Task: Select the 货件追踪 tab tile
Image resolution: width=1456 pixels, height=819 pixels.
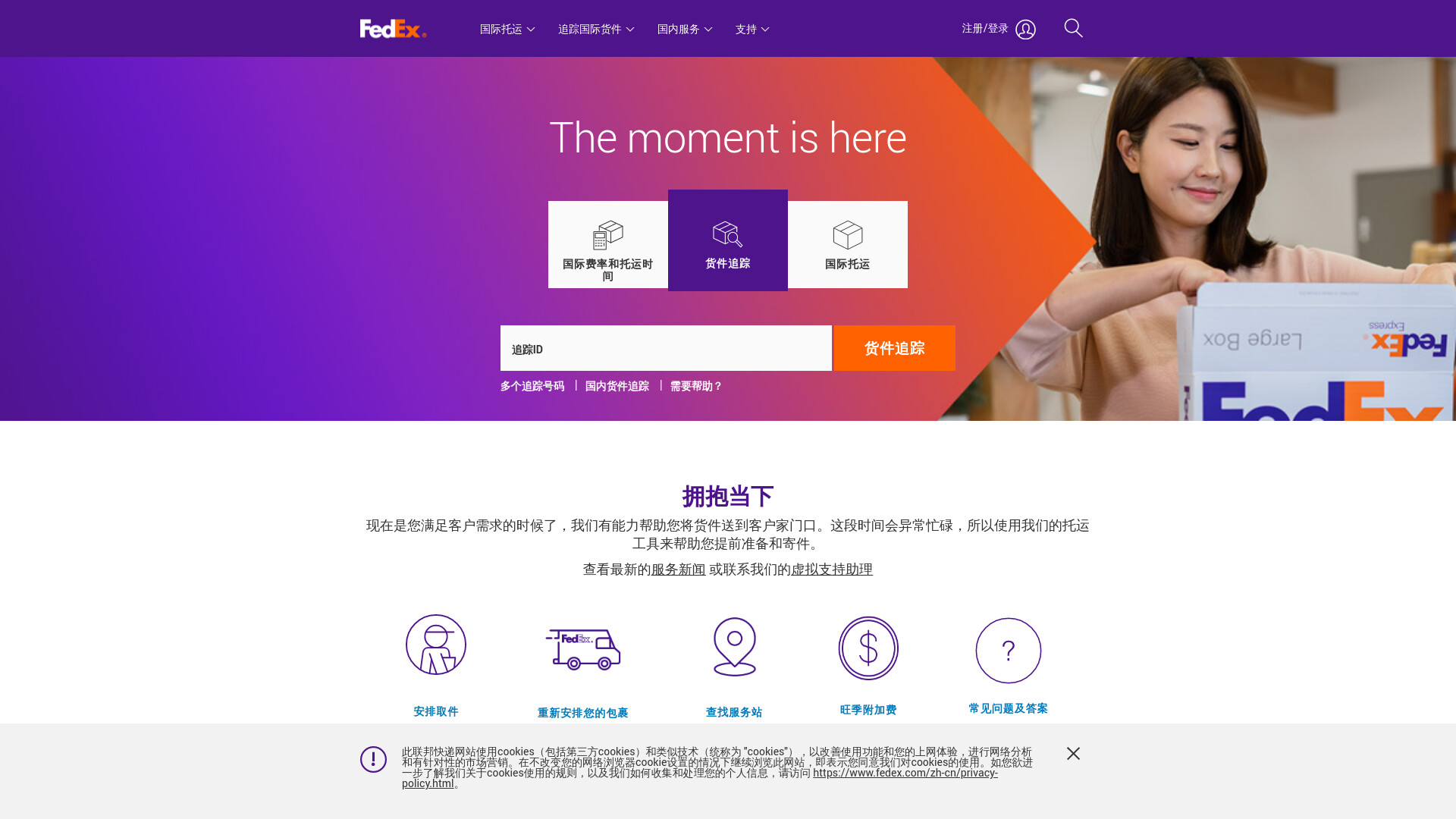Action: click(728, 240)
